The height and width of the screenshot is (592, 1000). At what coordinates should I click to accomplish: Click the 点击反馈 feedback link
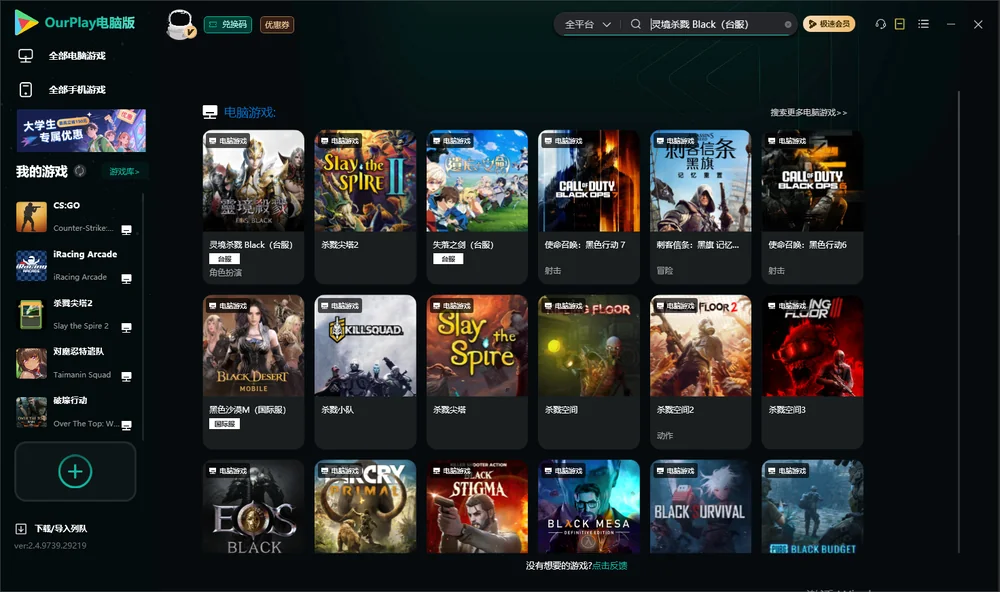coord(610,565)
